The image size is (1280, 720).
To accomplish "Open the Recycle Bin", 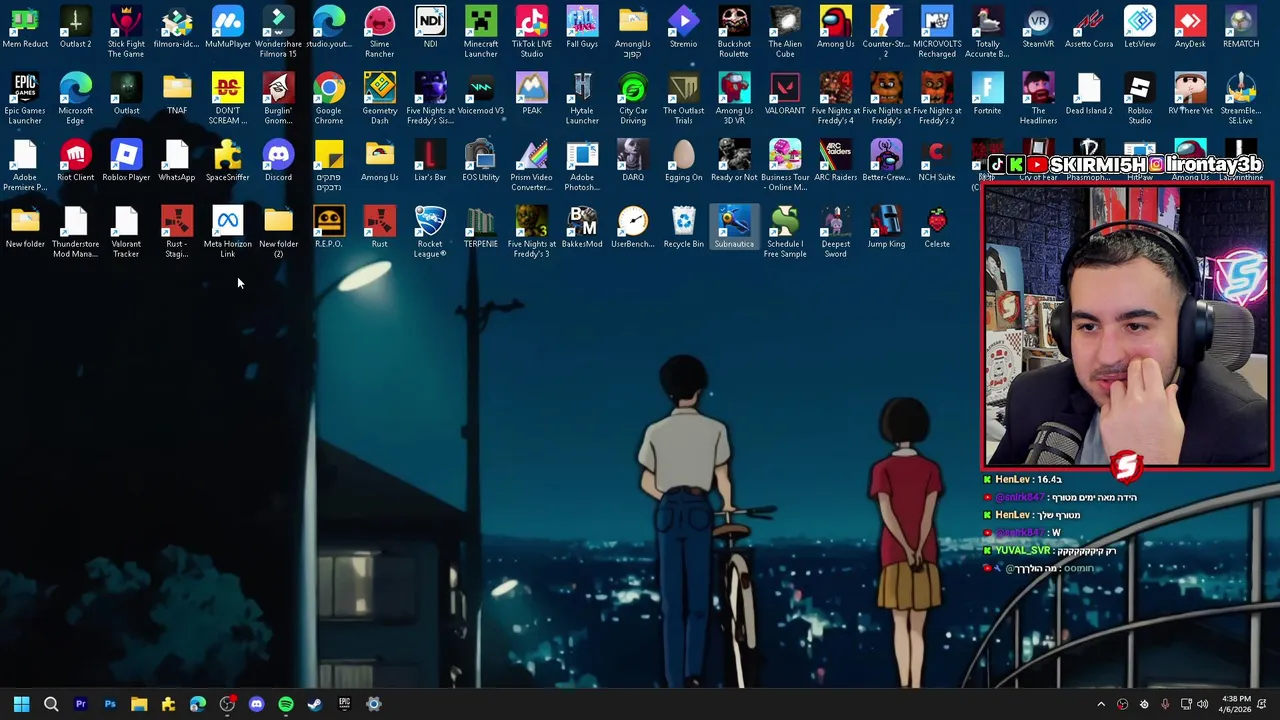I will click(x=683, y=228).
